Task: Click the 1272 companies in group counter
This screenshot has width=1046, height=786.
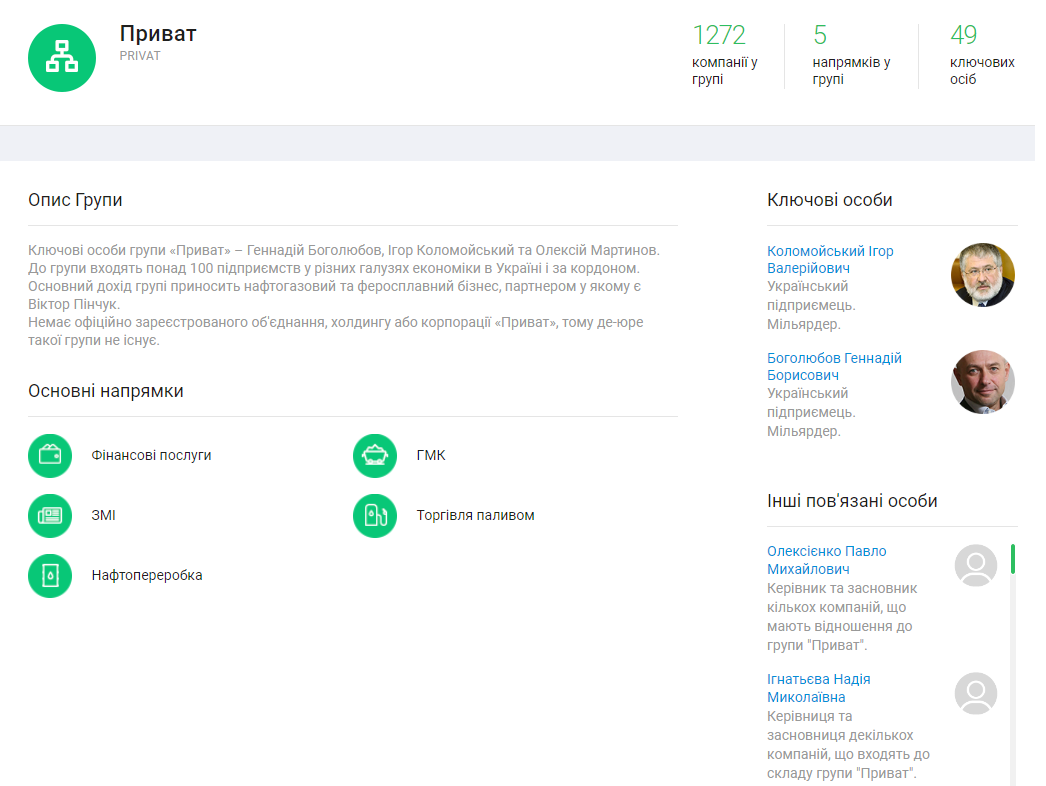Action: point(720,36)
